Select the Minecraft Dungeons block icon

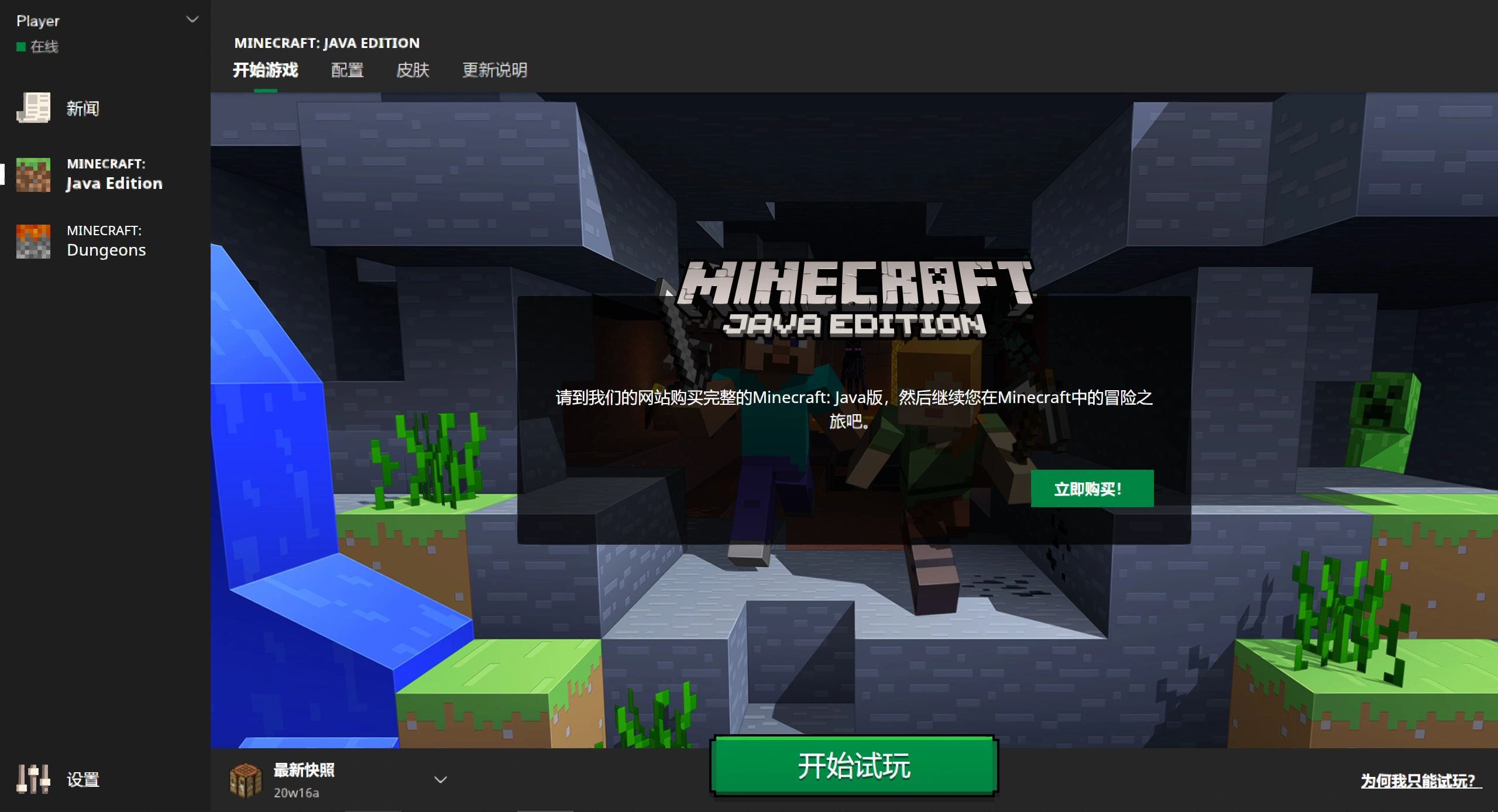(x=33, y=241)
